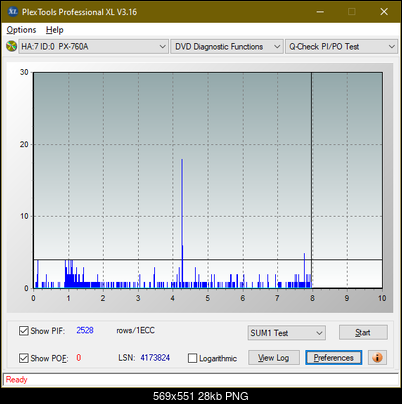The height and width of the screenshot is (404, 402).
Task: Close the PlexTools Professional XL window
Action: (x=384, y=12)
